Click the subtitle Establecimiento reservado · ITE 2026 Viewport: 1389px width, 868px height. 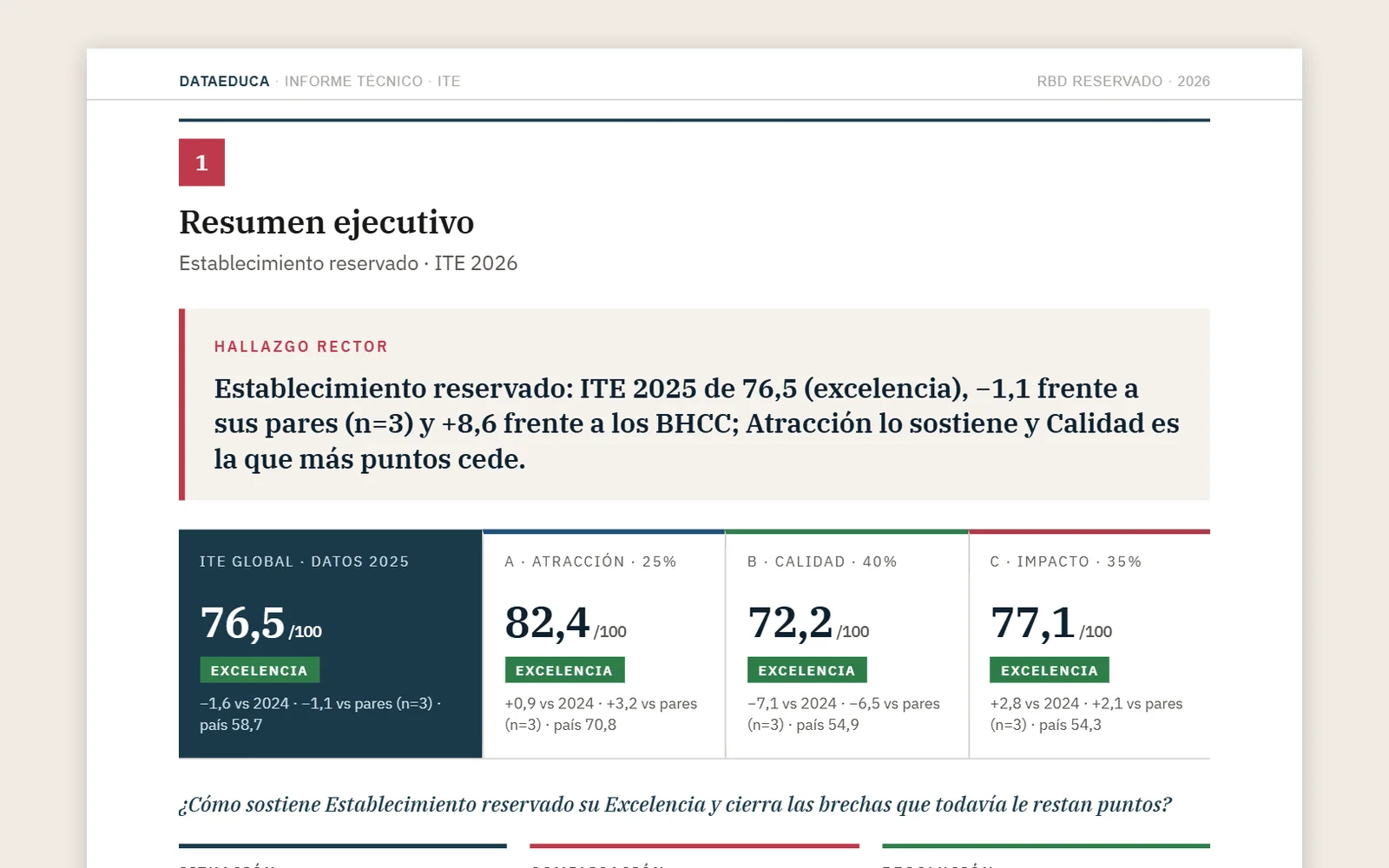(x=348, y=263)
